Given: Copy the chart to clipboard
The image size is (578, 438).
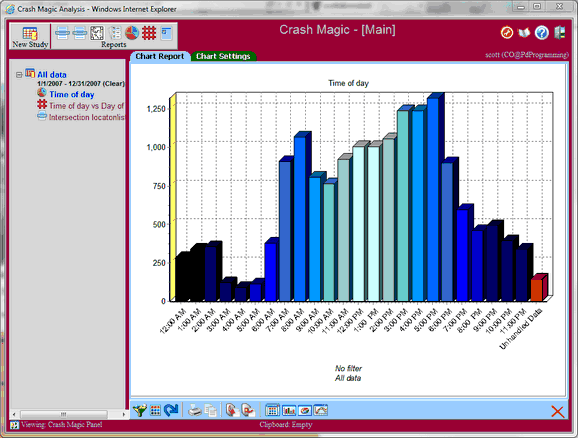Looking at the screenshot, I should pyautogui.click(x=211, y=410).
